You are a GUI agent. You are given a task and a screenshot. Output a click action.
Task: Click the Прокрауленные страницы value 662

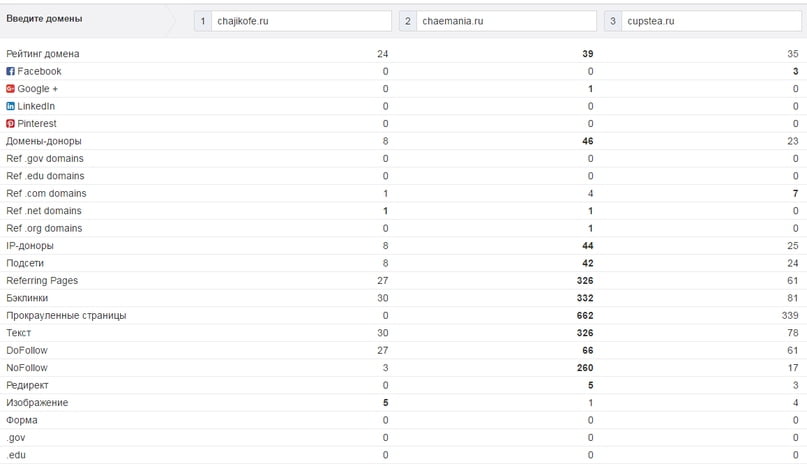click(585, 316)
